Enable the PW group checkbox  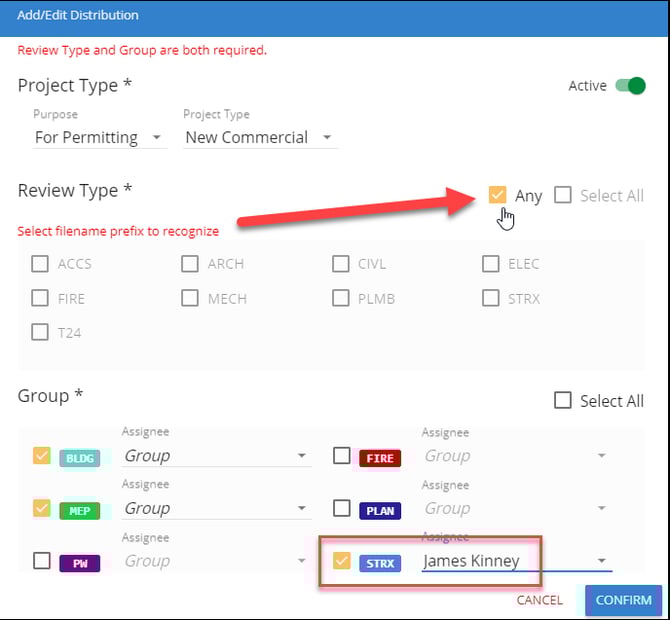pyautogui.click(x=41, y=561)
